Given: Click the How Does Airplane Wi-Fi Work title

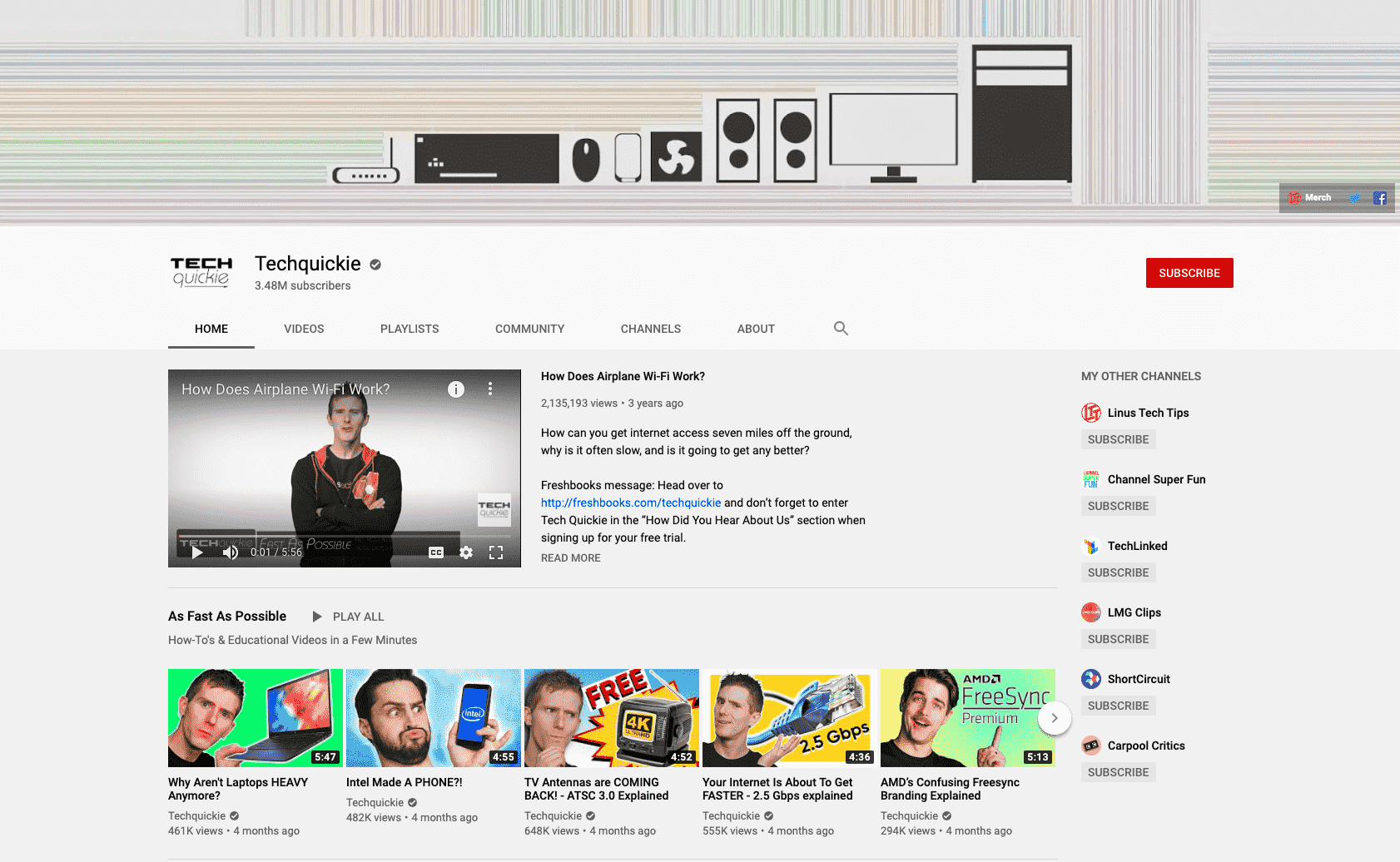Looking at the screenshot, I should tap(623, 376).
